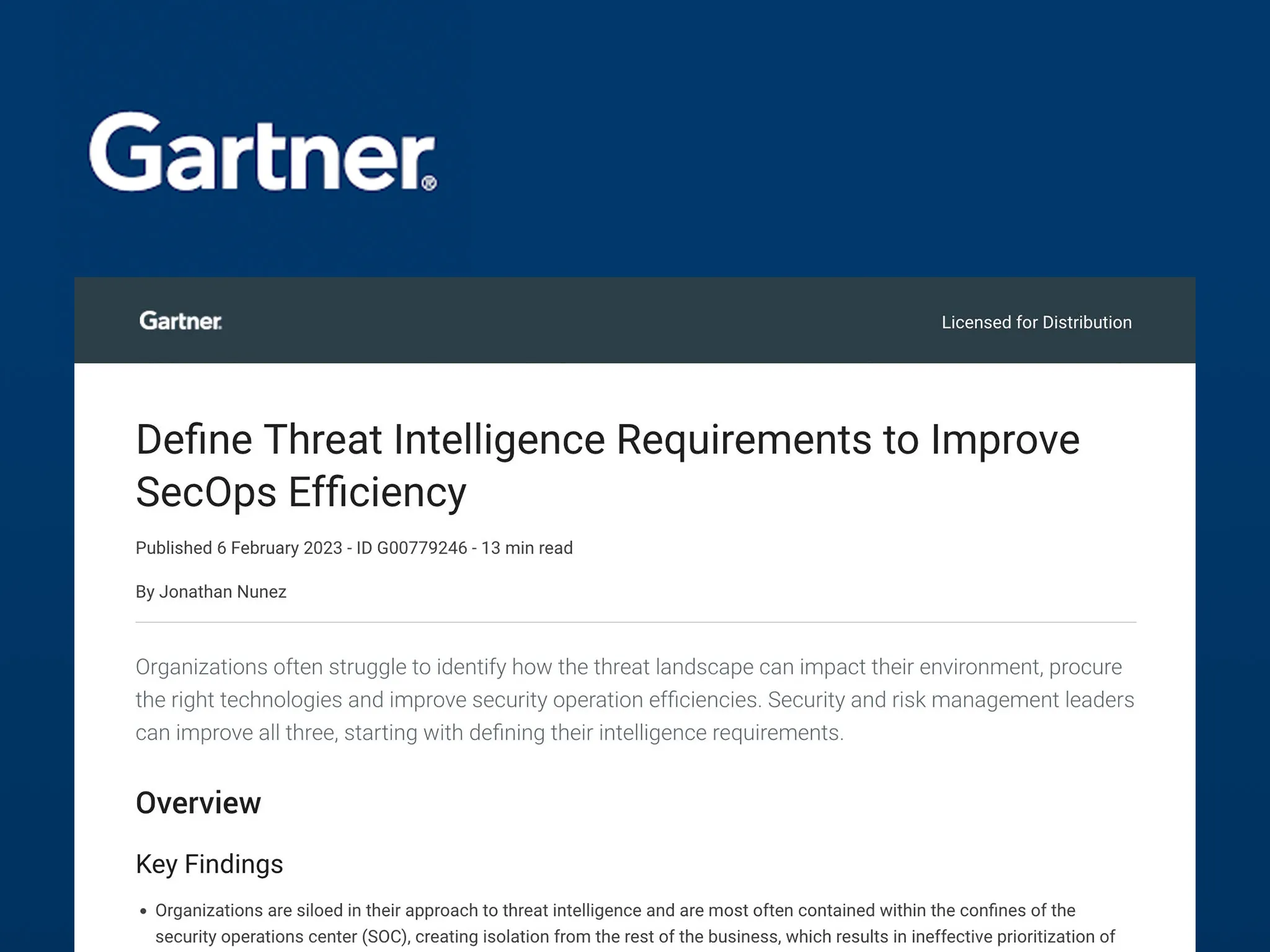Click the 'Overview' heading
The width and height of the screenshot is (1270, 952).
(198, 803)
